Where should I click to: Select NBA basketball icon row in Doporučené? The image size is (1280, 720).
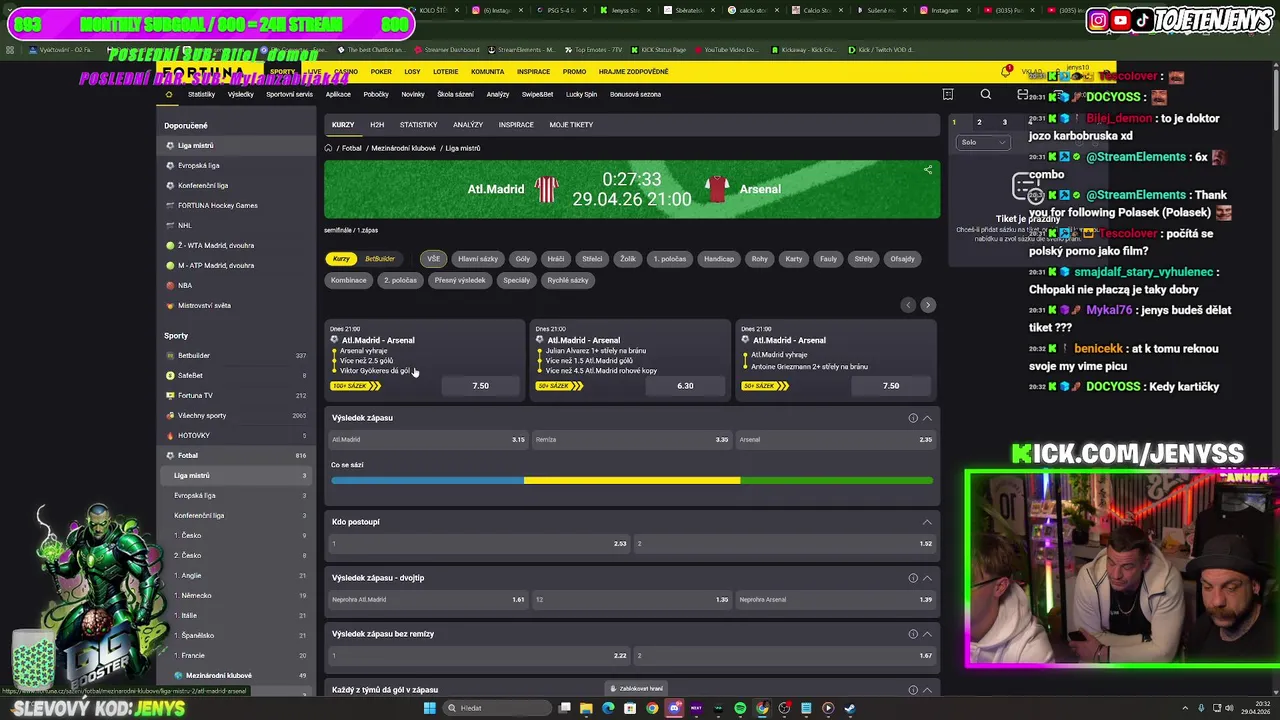237,285
